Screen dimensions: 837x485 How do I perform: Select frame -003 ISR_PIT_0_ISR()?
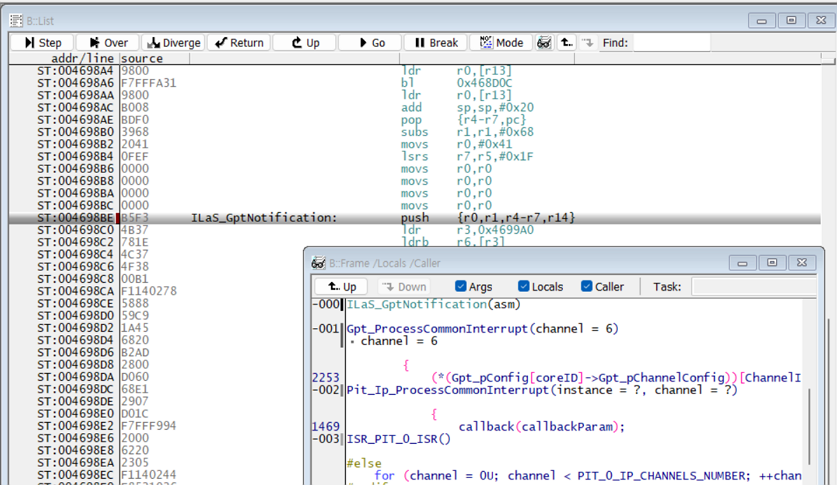click(399, 439)
